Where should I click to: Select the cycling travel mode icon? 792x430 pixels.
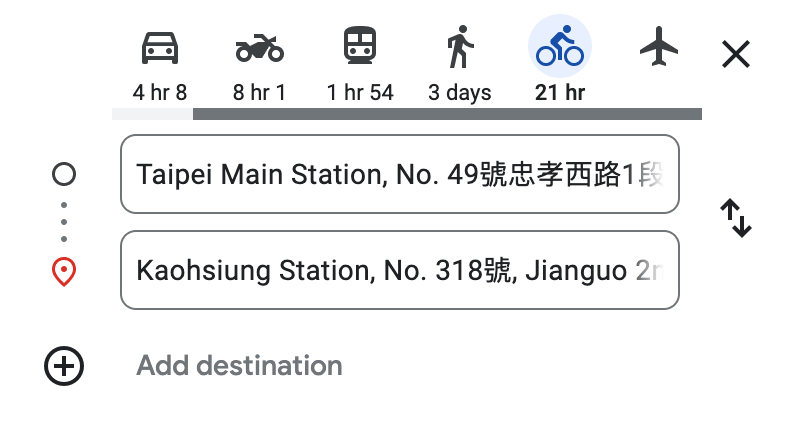[560, 46]
